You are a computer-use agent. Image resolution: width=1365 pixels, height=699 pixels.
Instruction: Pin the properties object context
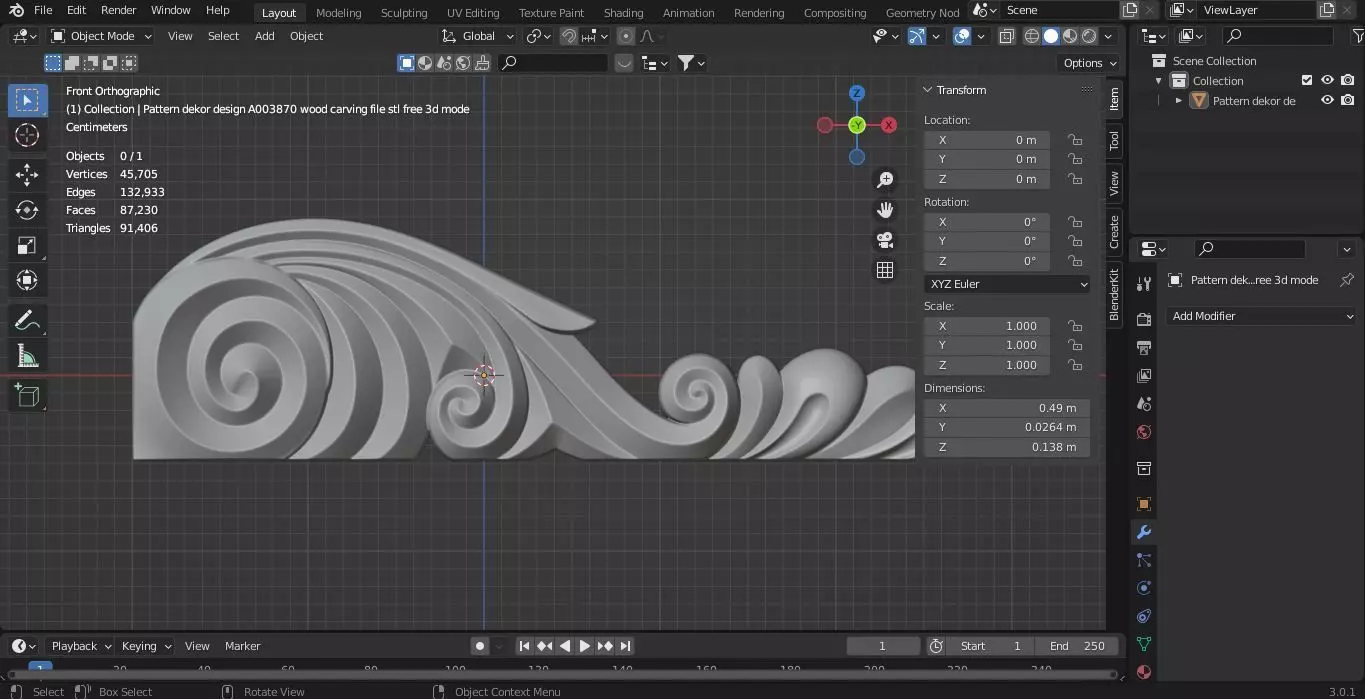click(x=1346, y=280)
